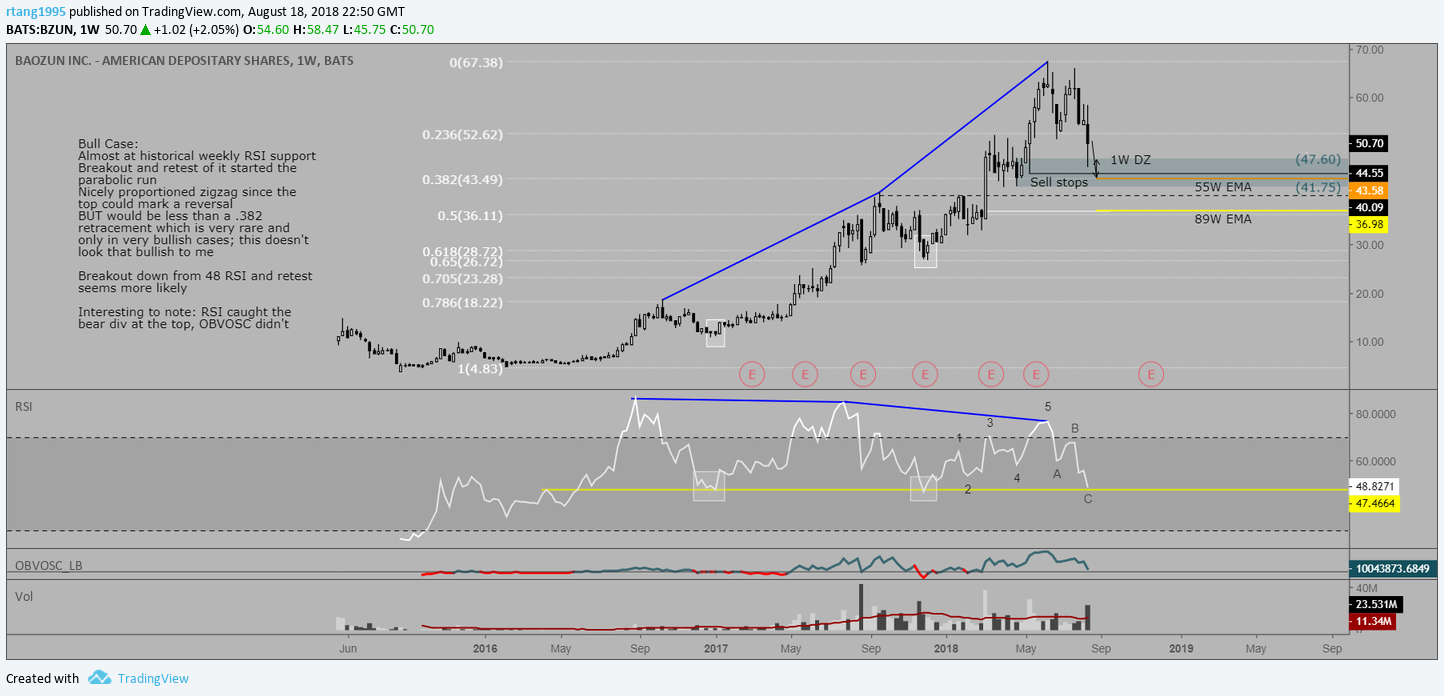Click the 2016 time axis label

(x=484, y=648)
